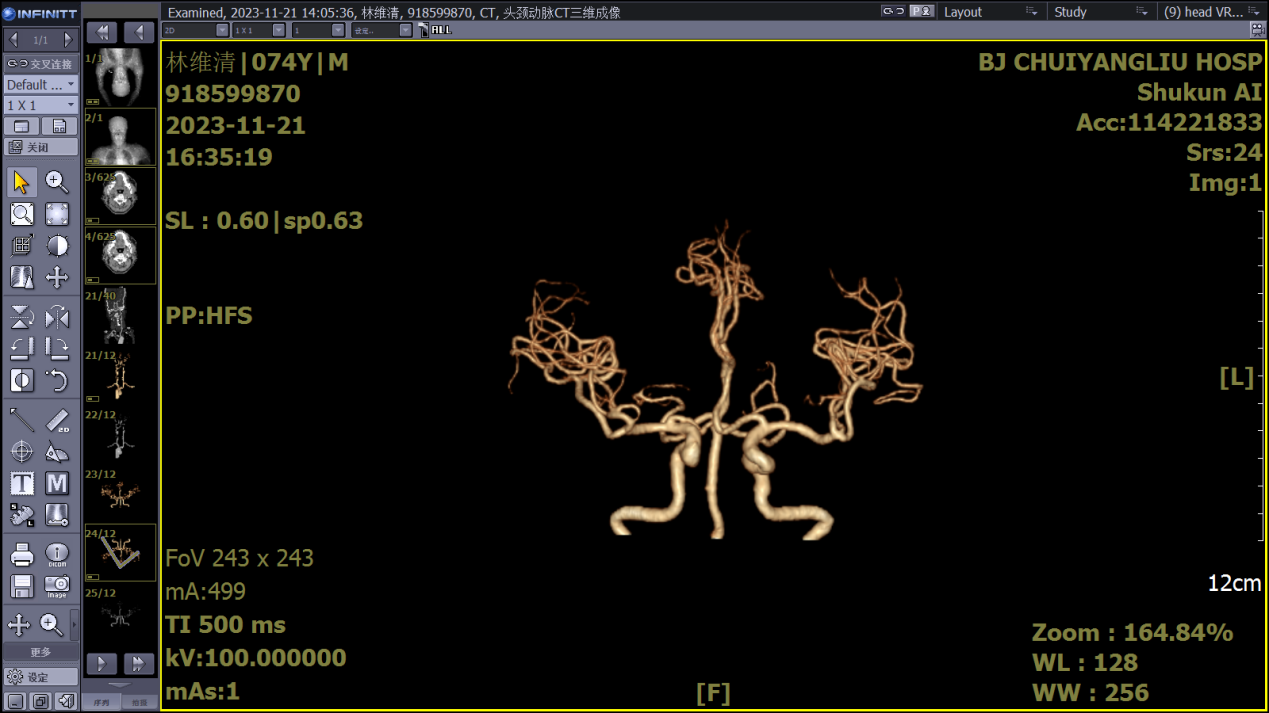
Task: Switch to the 序列 tab
Action: pyautogui.click(x=101, y=703)
